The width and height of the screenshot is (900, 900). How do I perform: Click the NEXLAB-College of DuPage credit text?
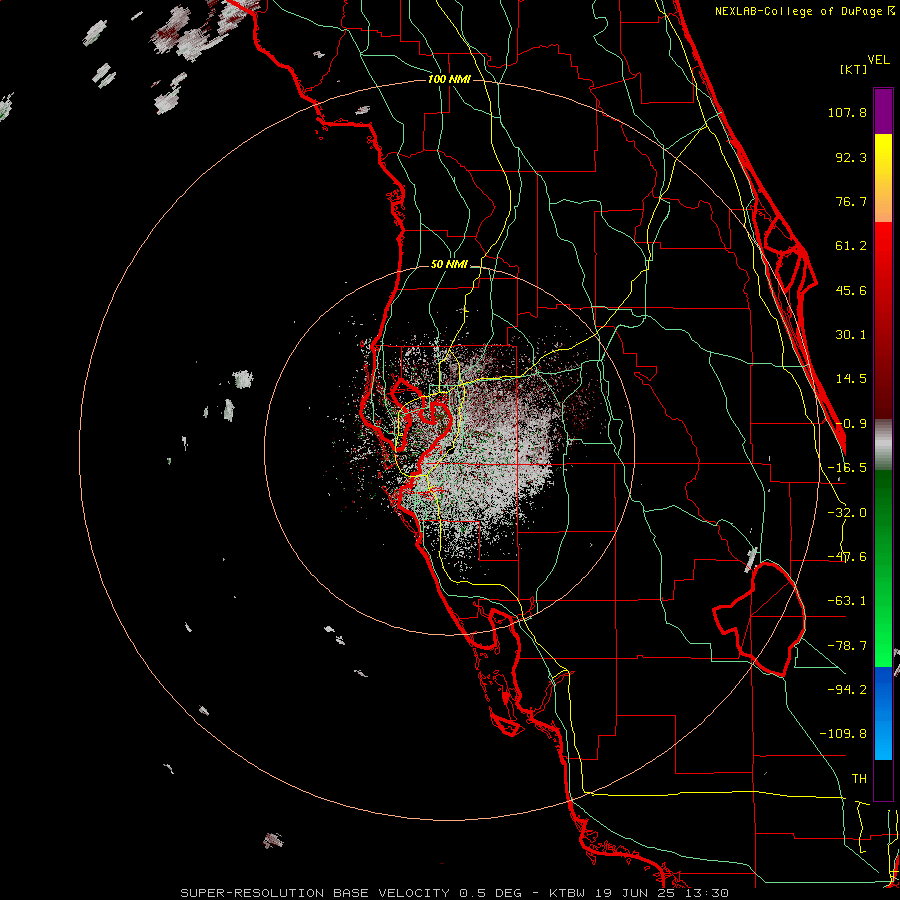[x=805, y=11]
